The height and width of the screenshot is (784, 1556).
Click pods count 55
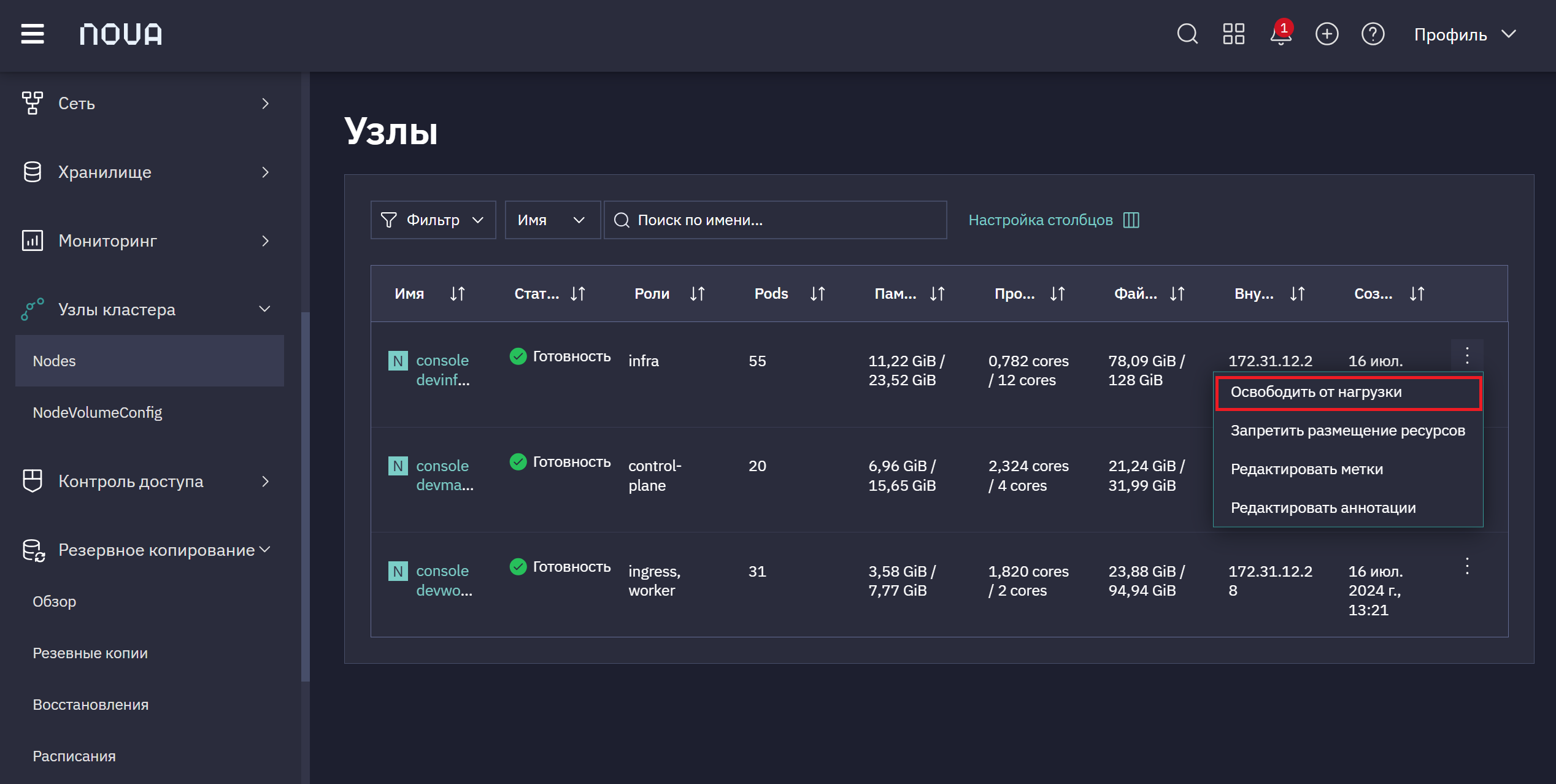click(757, 361)
